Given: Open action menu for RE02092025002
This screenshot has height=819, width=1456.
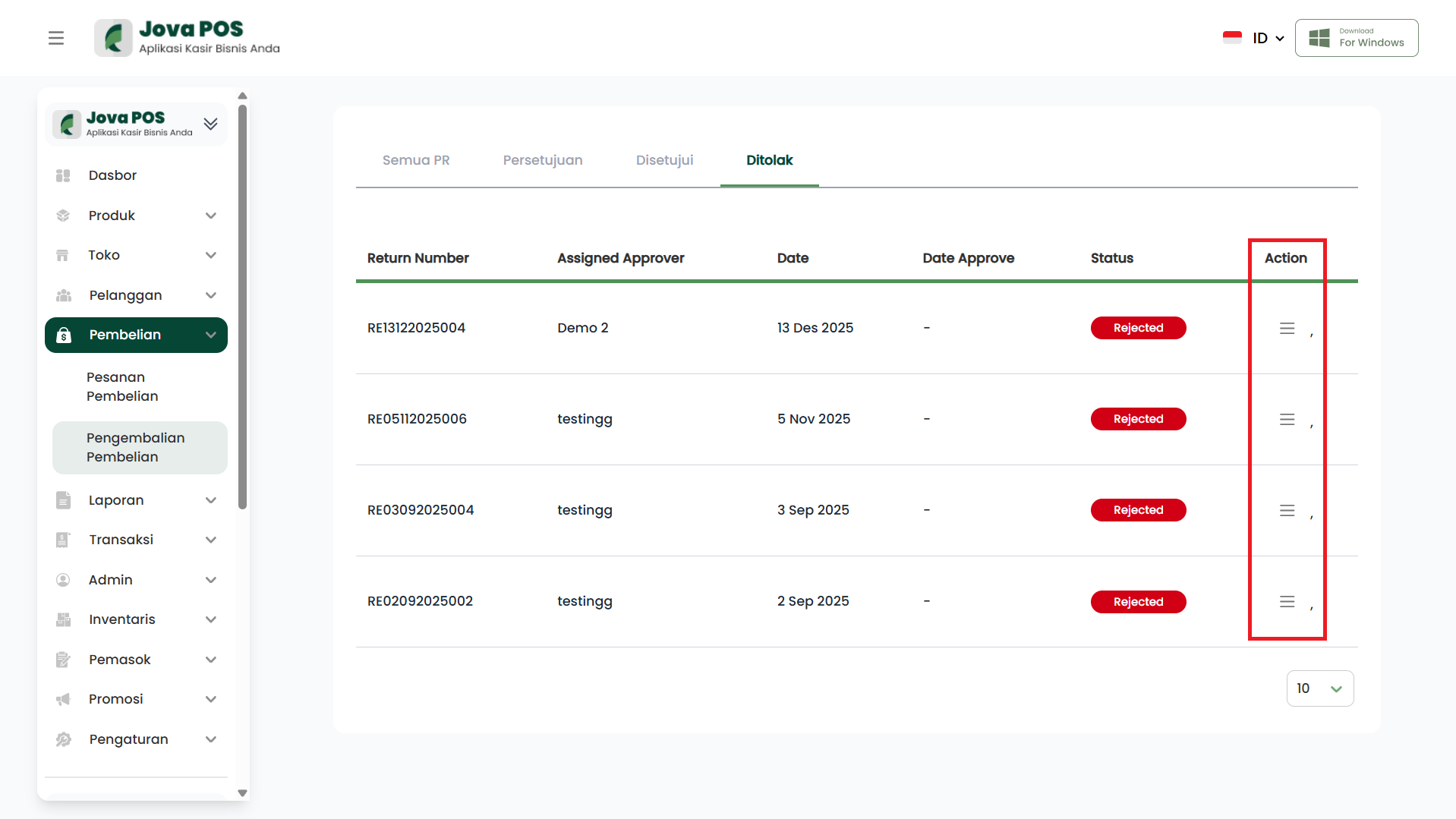Looking at the screenshot, I should tap(1287, 602).
